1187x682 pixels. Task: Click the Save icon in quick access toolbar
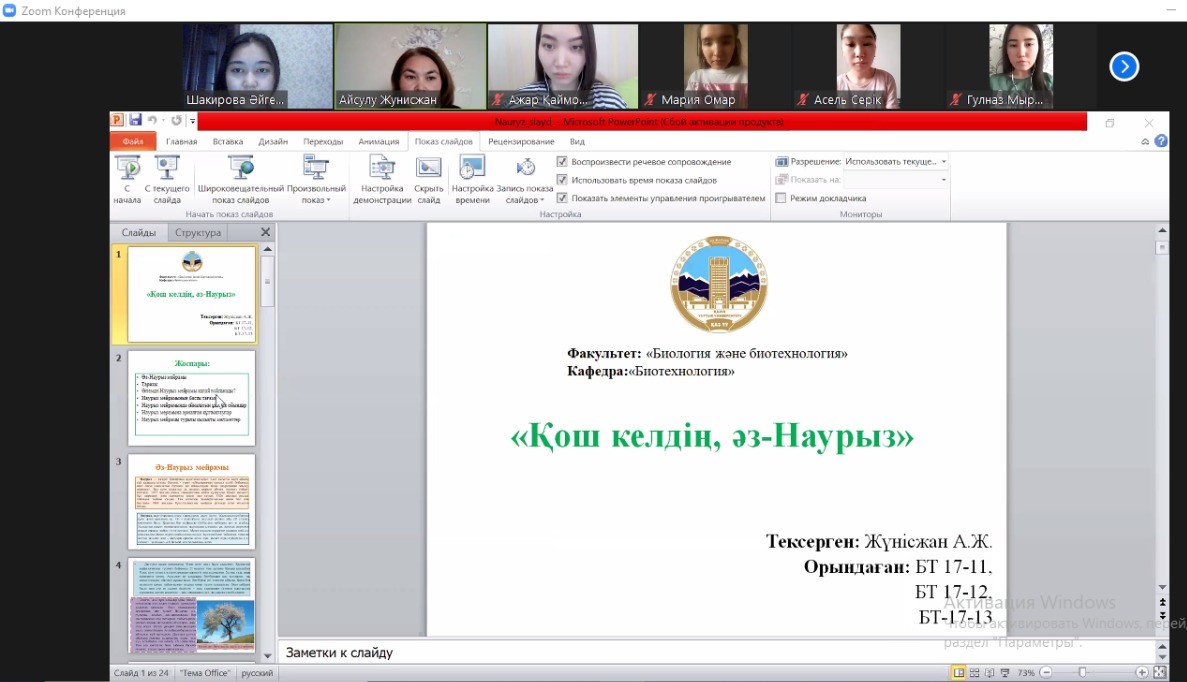pyautogui.click(x=135, y=121)
